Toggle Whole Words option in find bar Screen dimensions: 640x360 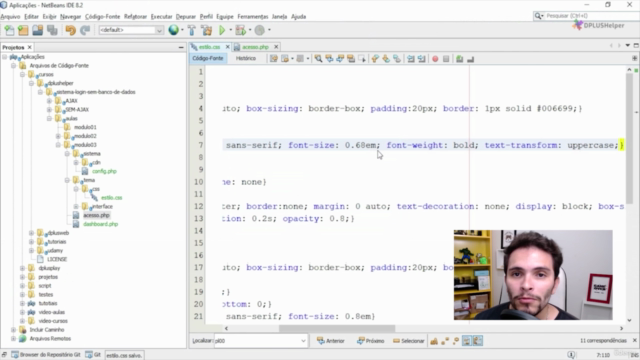[x=445, y=341]
